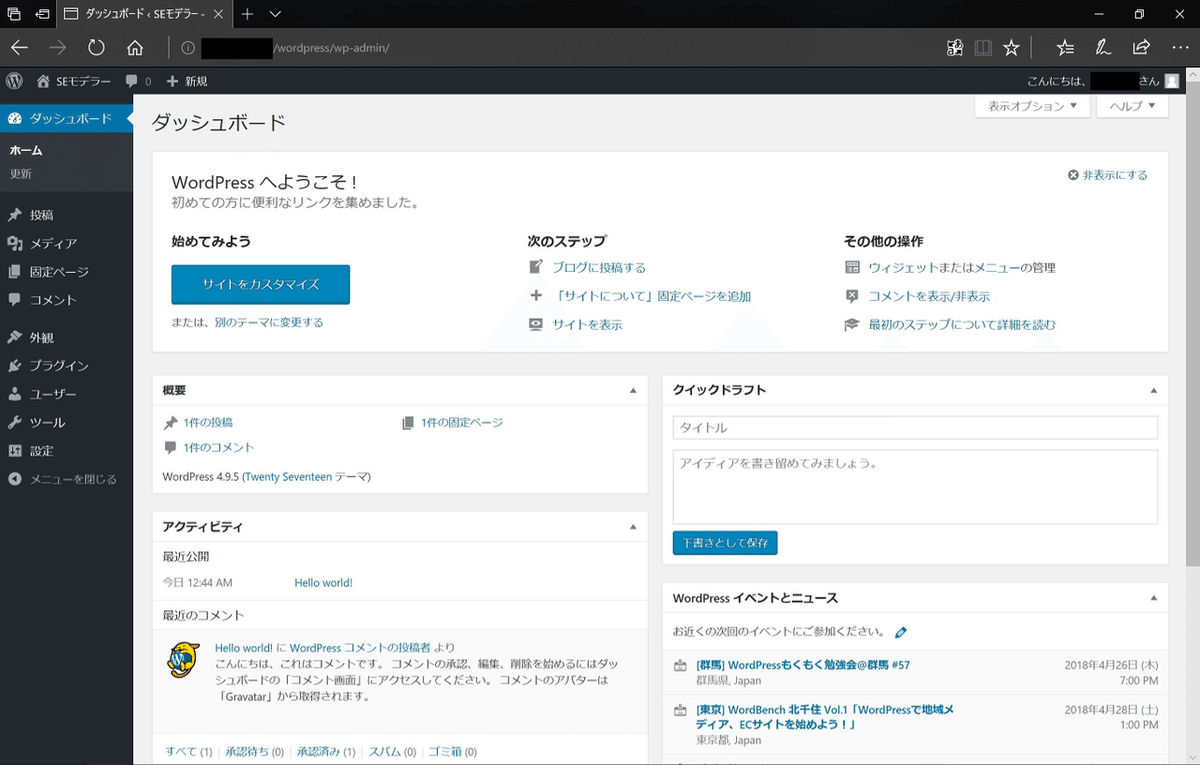Screen dimensions: 1200x765
Task: Click the set tabs aside icon
Action: coord(42,14)
